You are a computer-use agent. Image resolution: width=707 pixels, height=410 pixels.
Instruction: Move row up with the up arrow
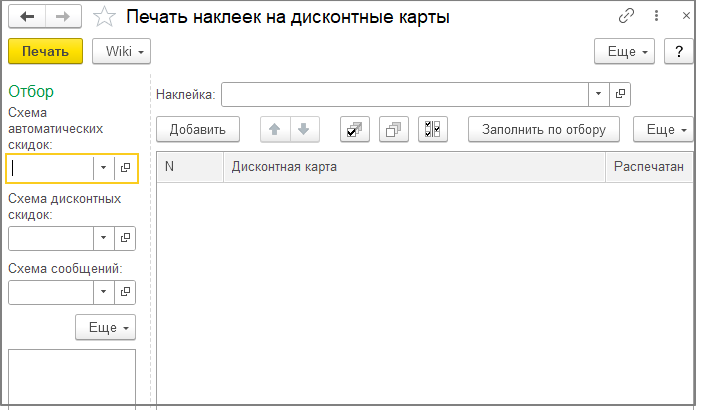(275, 129)
